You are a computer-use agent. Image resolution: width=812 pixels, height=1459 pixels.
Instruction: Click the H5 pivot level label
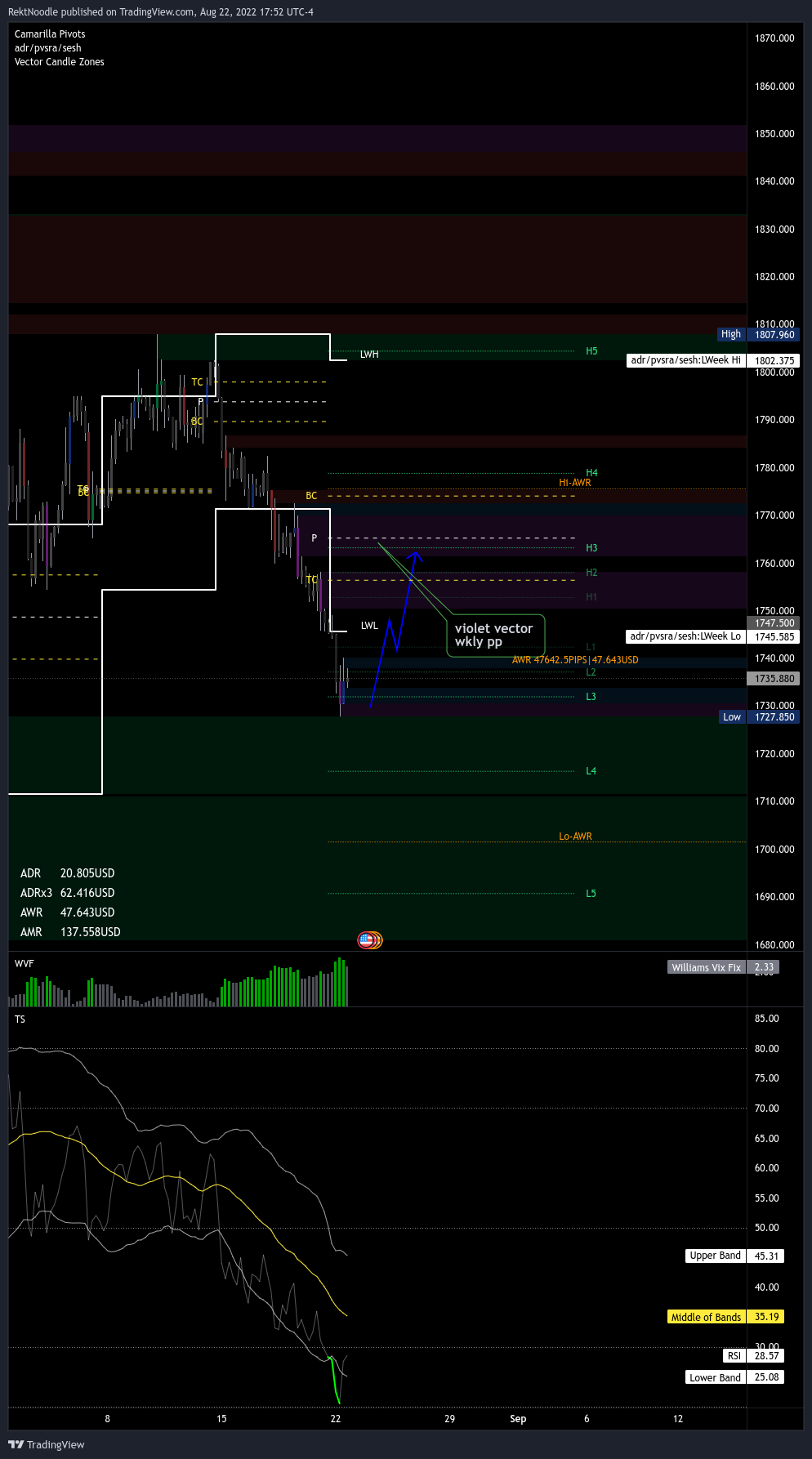click(x=591, y=351)
